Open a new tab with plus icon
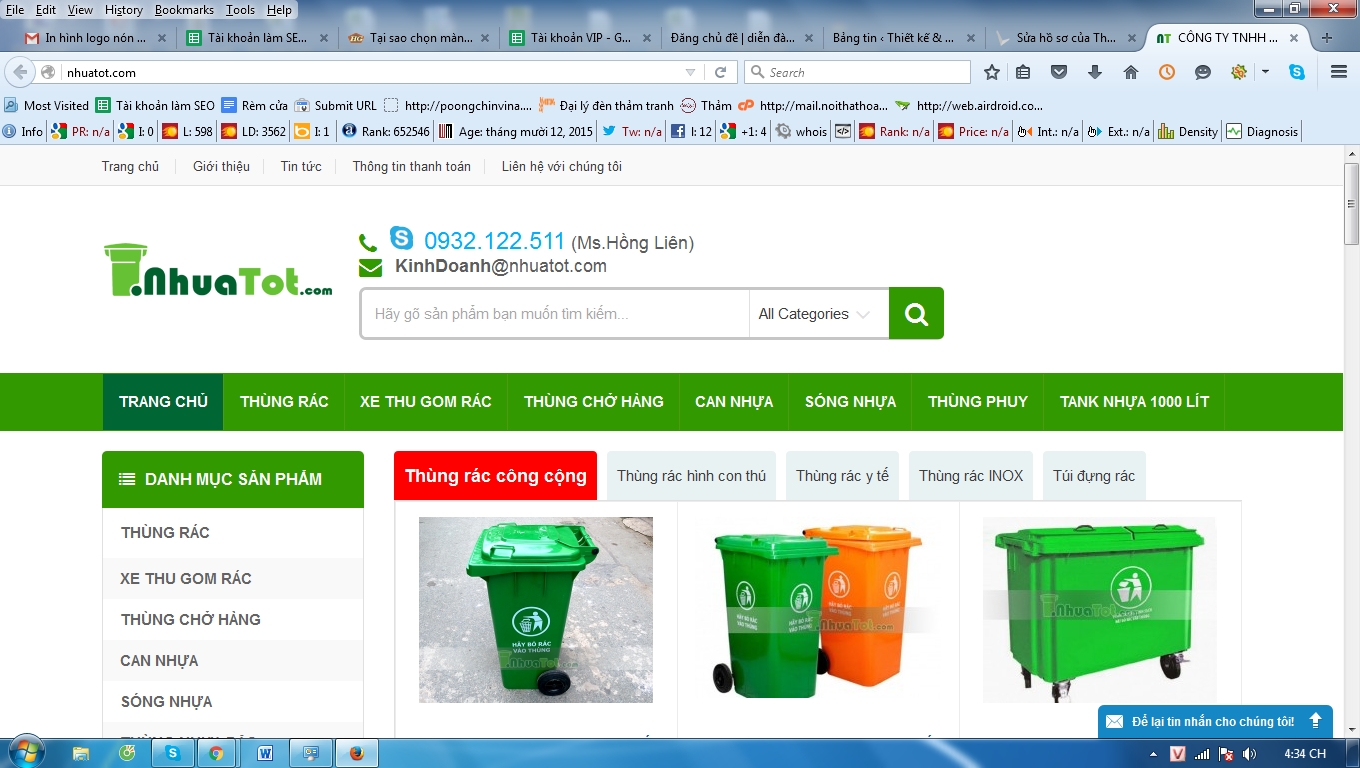 (1327, 38)
